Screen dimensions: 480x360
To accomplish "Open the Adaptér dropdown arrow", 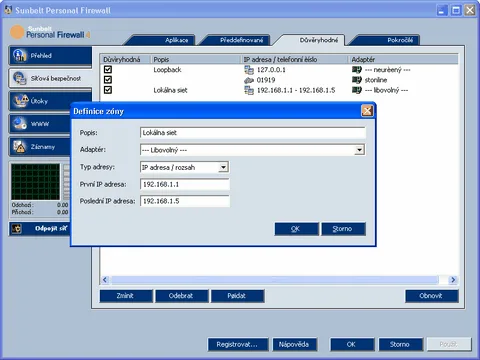I will tap(359, 150).
